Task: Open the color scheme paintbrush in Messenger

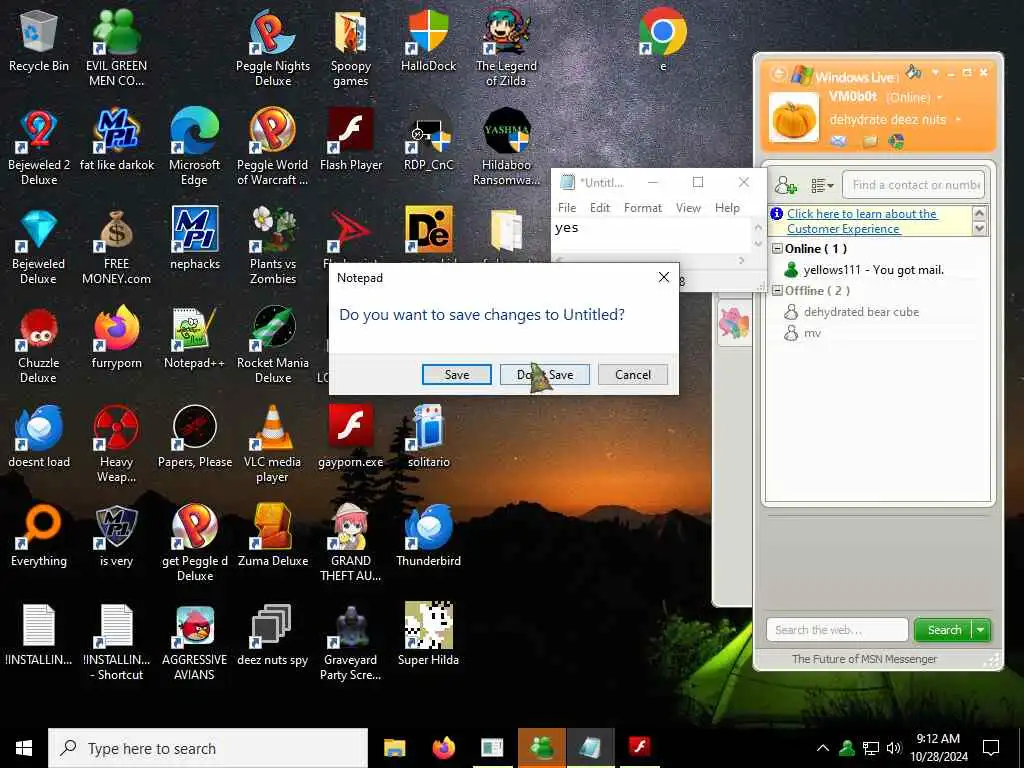Action: click(914, 72)
